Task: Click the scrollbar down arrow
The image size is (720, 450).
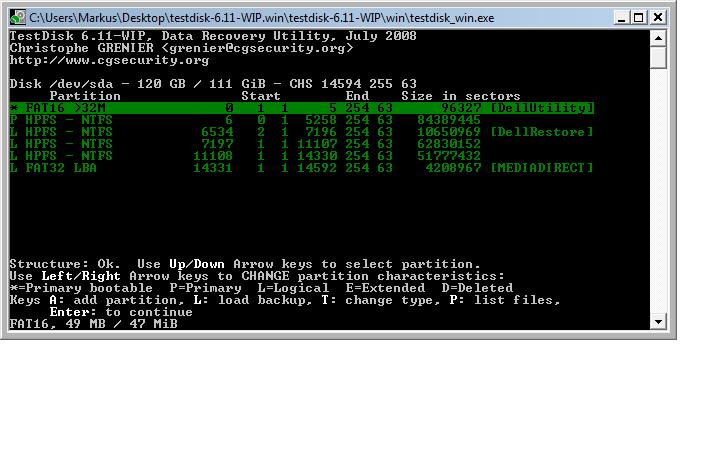Action: [658, 322]
